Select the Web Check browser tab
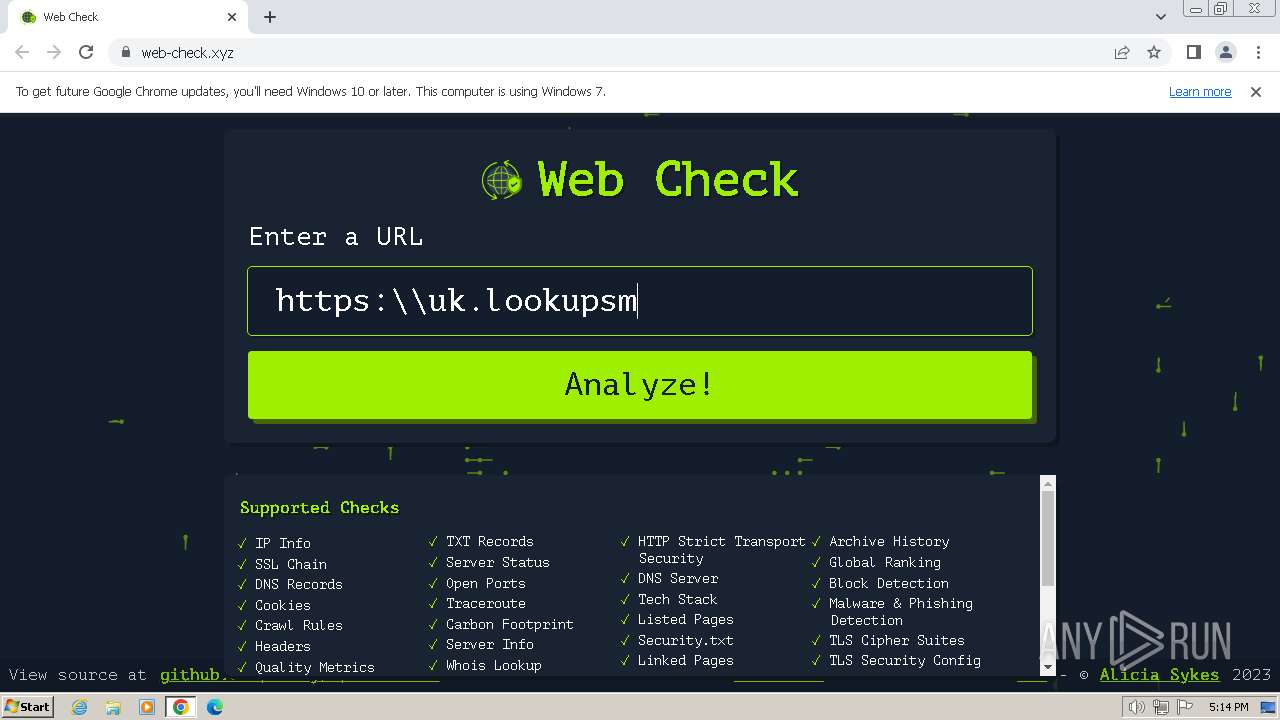Image resolution: width=1280 pixels, height=720 pixels. click(x=128, y=17)
